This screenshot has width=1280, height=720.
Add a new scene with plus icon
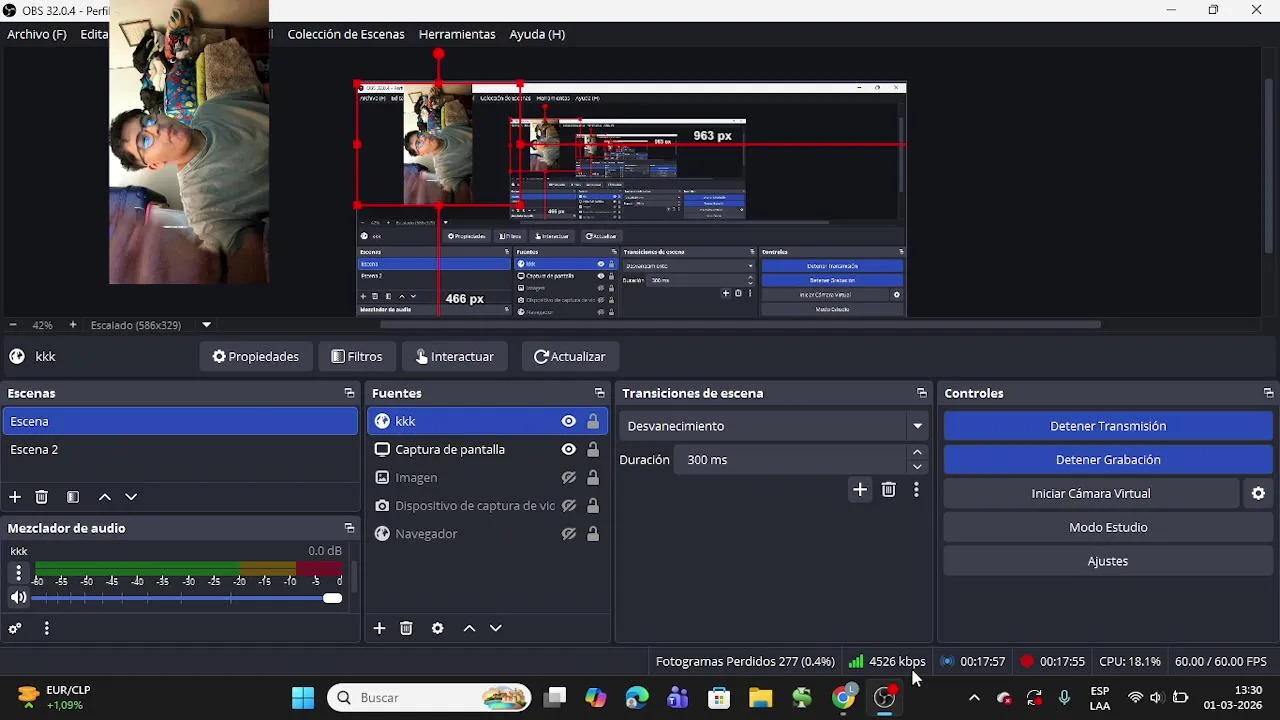[15, 497]
